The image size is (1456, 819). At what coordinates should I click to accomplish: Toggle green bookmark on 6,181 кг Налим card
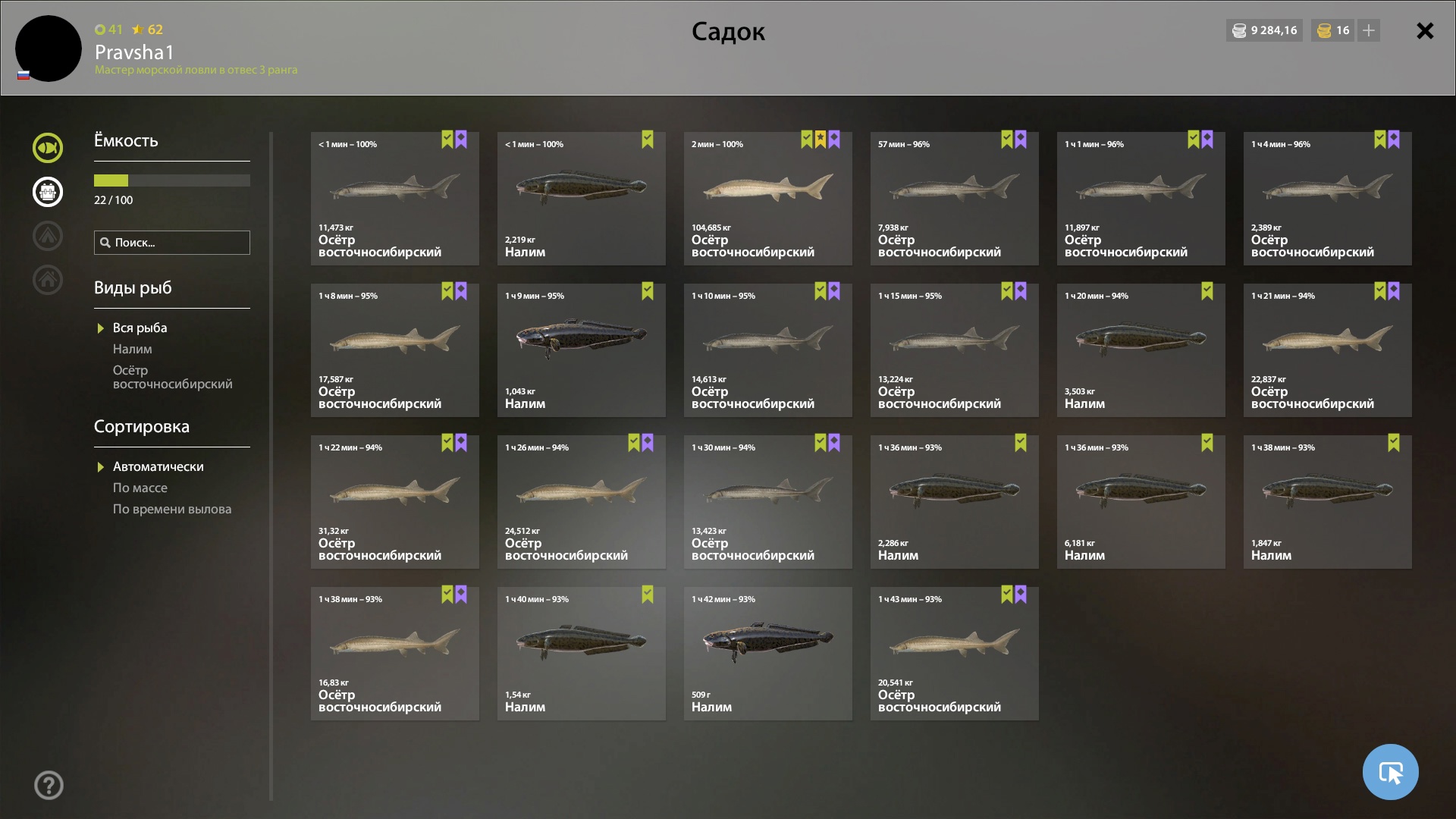(1207, 443)
